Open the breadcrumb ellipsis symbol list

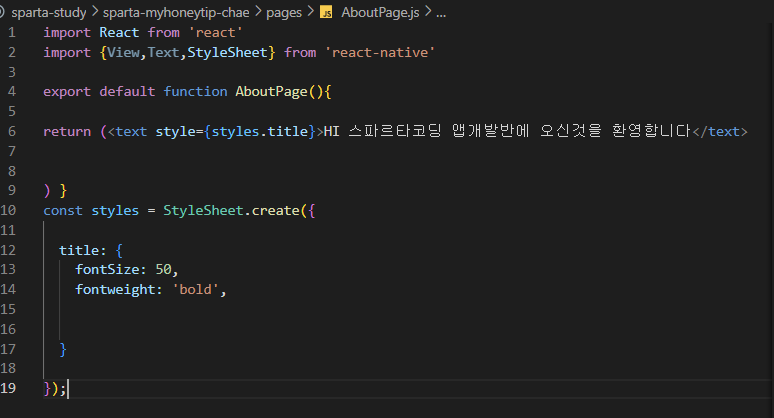pyautogui.click(x=441, y=13)
